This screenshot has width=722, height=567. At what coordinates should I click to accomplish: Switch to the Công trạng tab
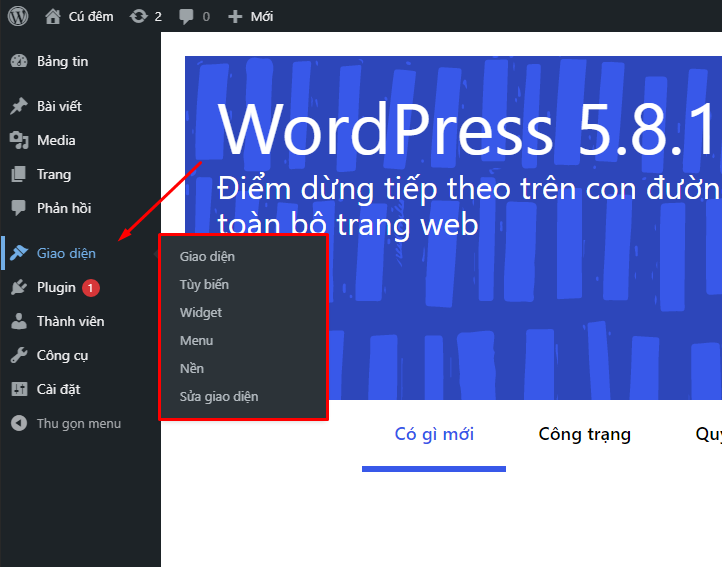coord(585,434)
